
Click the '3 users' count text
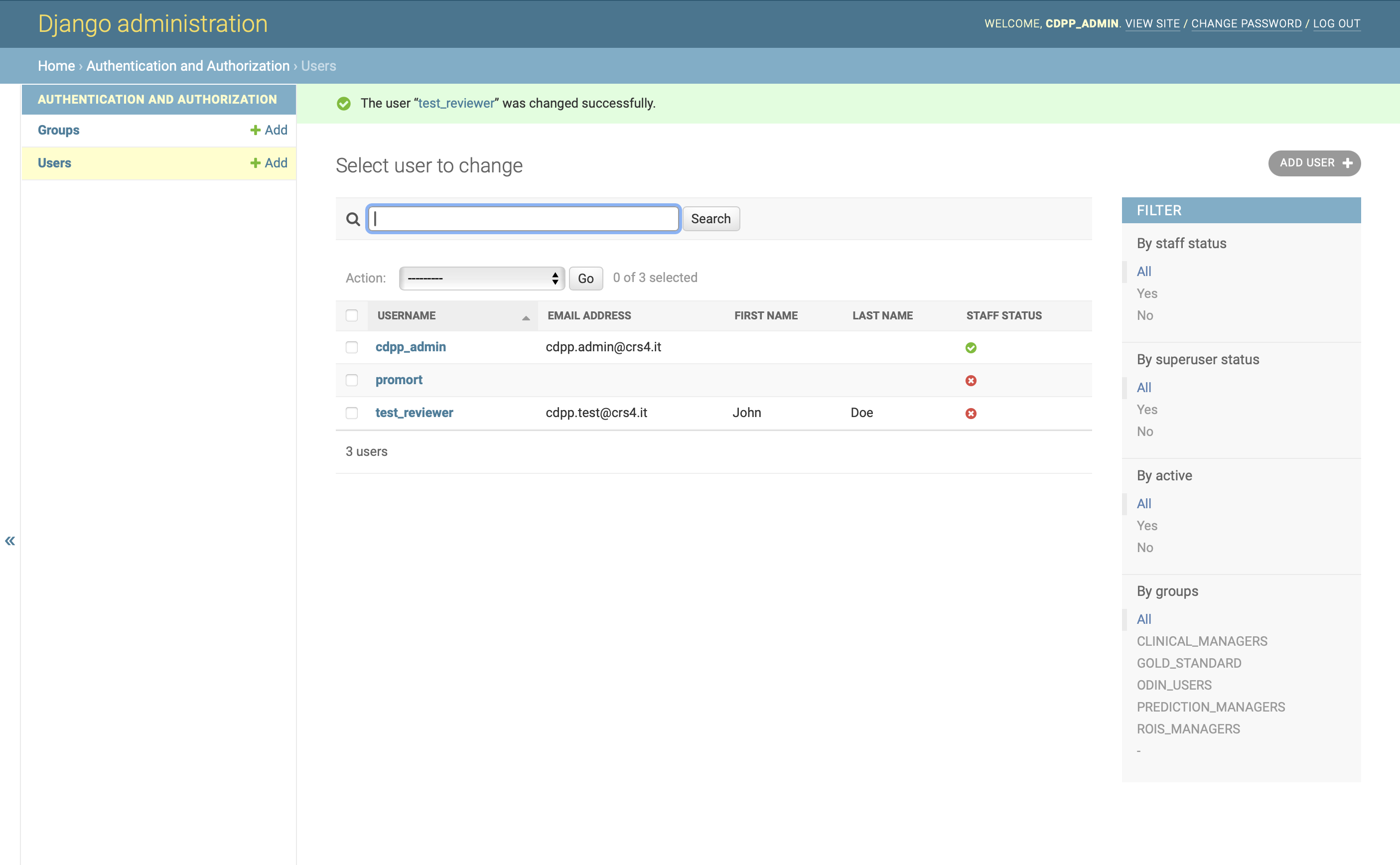(x=367, y=452)
